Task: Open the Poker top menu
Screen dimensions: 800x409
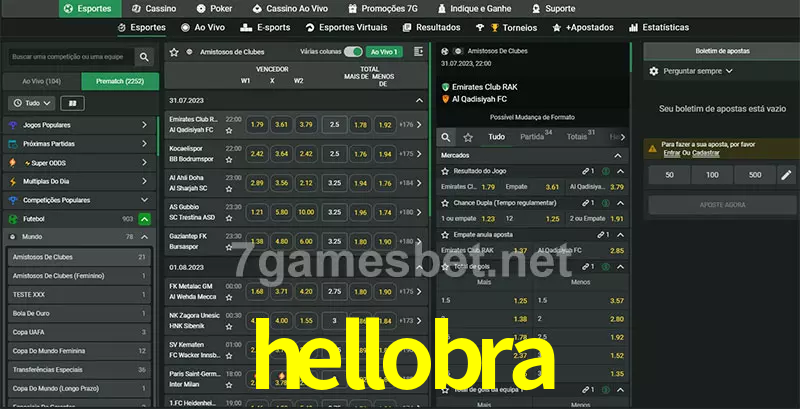Action: point(214,9)
